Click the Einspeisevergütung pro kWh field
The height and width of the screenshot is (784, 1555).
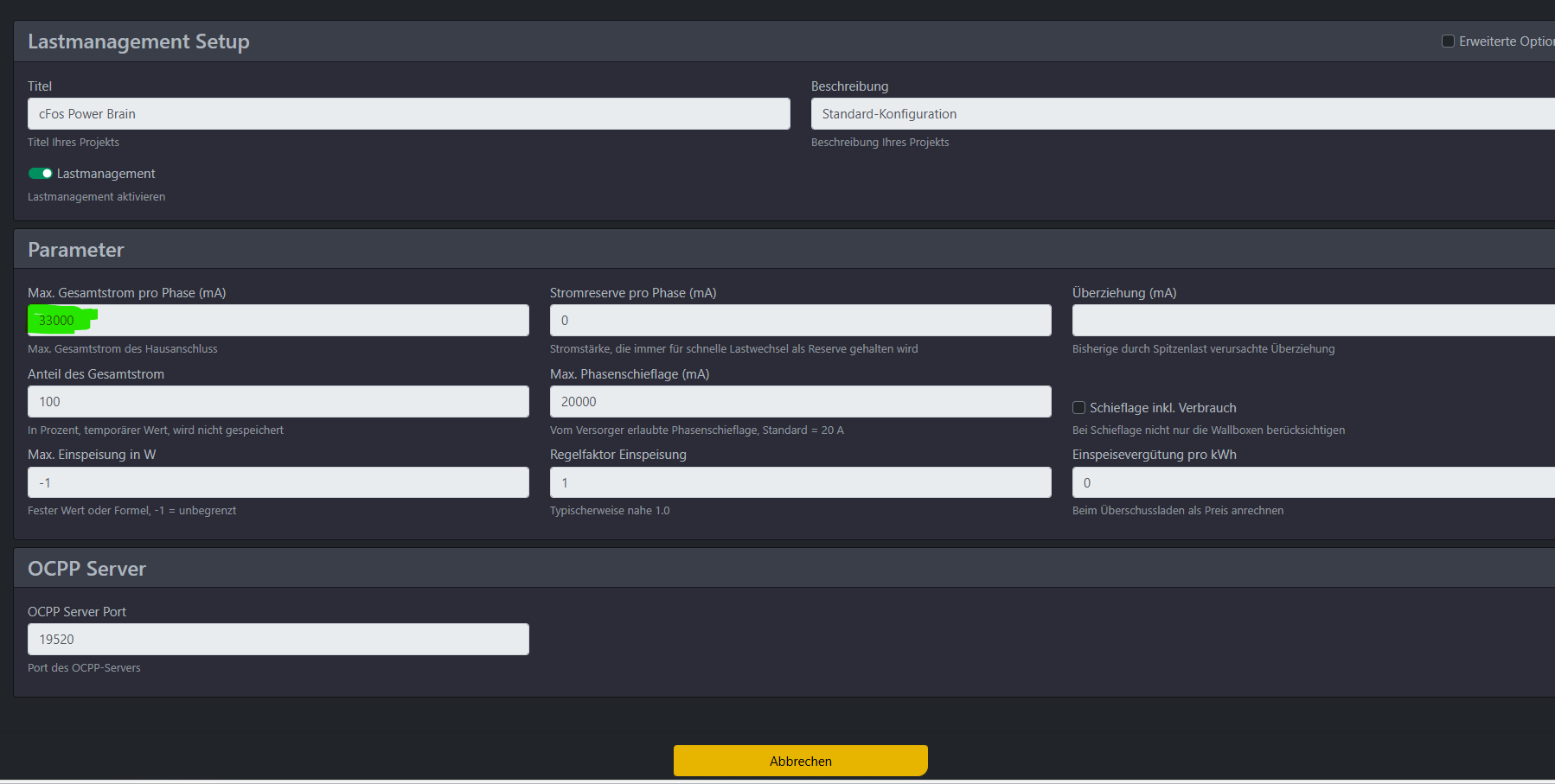(x=1312, y=483)
